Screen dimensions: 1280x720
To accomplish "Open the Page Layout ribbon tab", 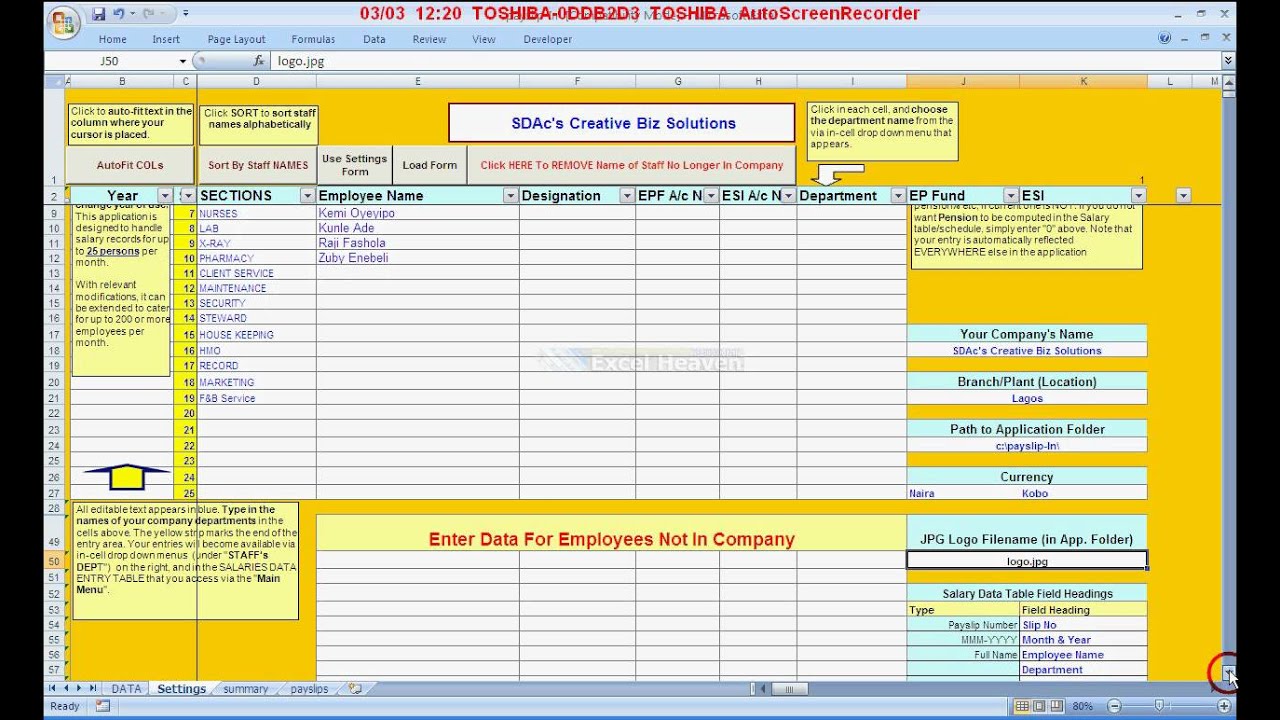I will [x=237, y=39].
